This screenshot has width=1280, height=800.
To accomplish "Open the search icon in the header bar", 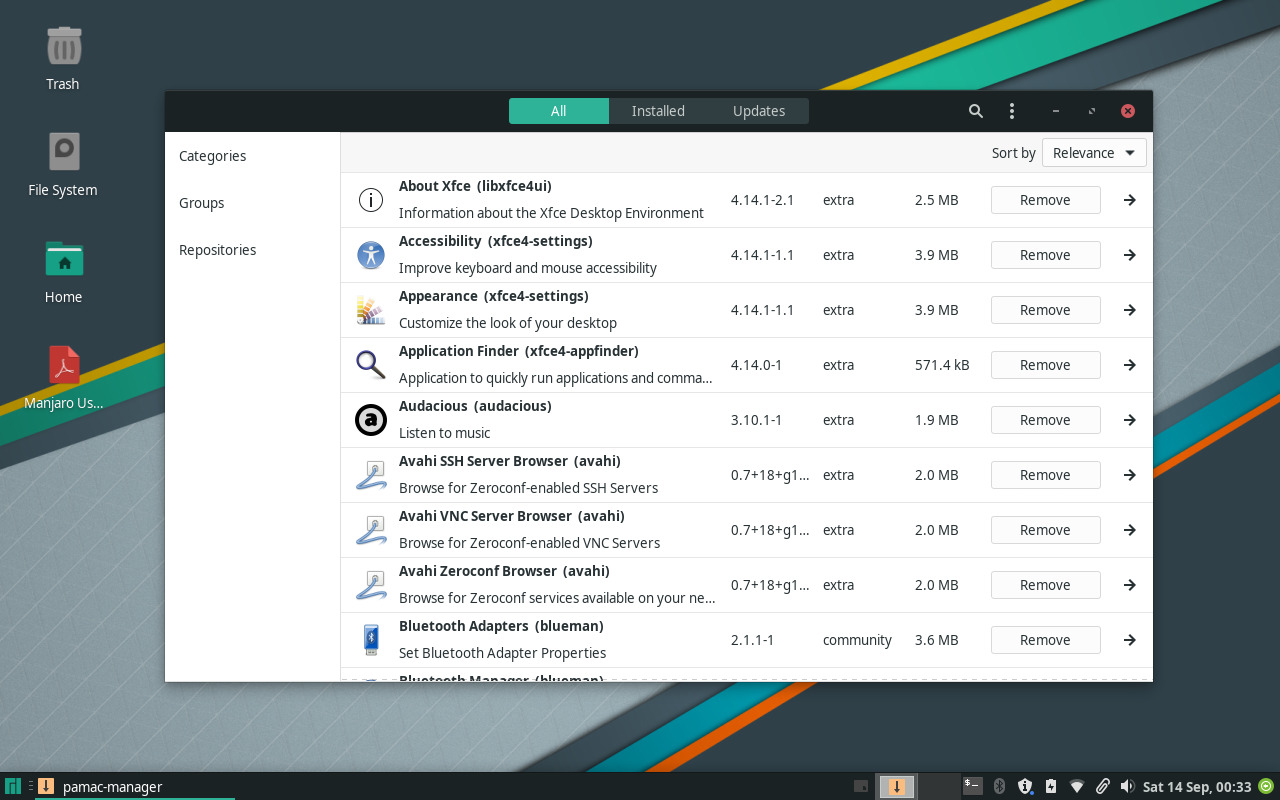I will 975,111.
